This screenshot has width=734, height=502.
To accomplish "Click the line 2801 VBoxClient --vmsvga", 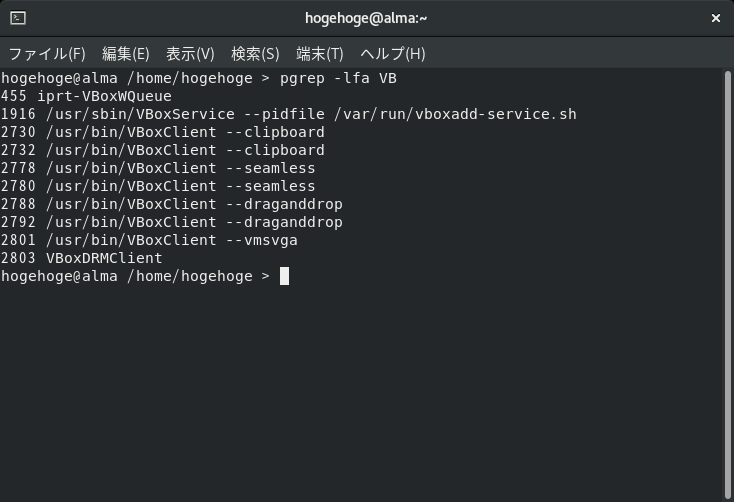I will (149, 240).
